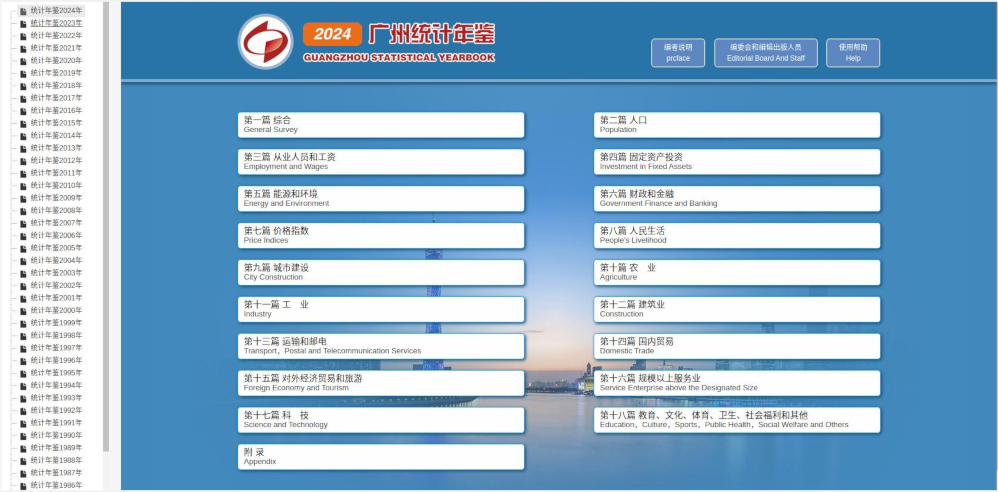Click the file icon next to 统计年鉴1995年
This screenshot has width=998, height=492.
(24, 373)
